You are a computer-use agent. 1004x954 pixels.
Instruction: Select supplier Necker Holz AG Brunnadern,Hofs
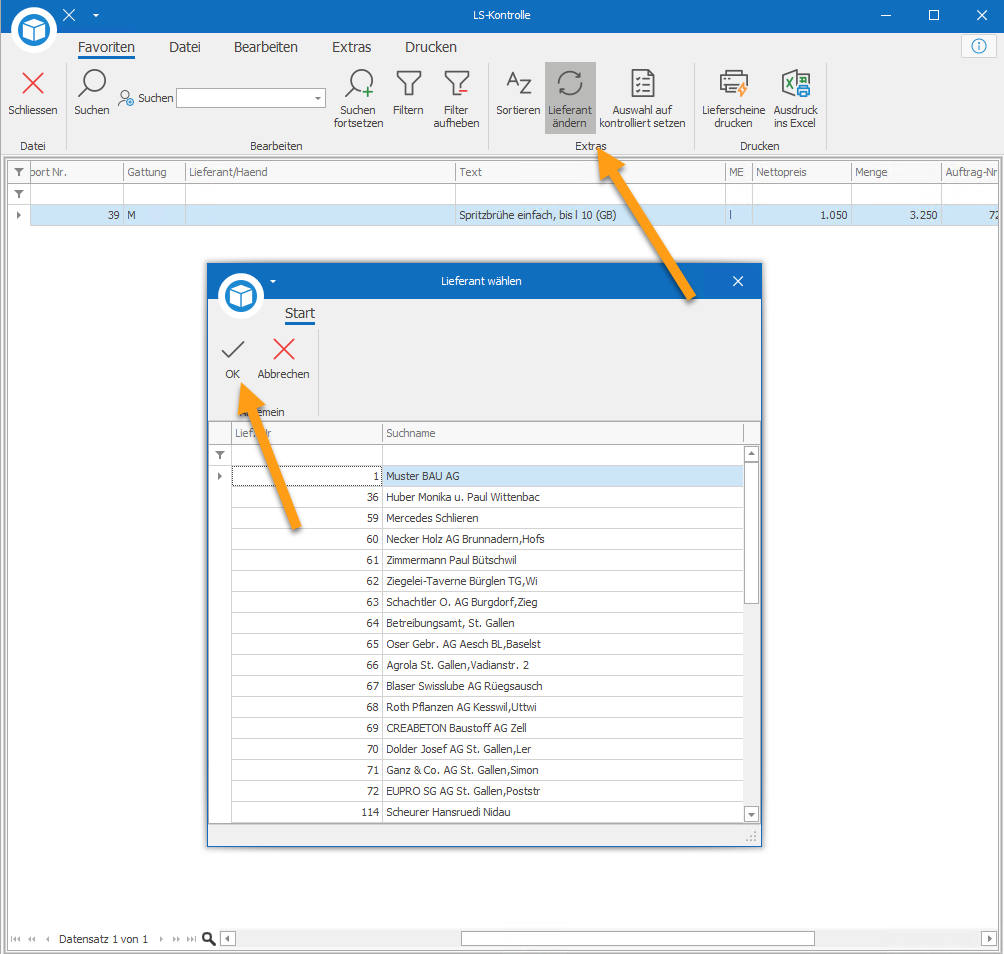pyautogui.click(x=487, y=539)
